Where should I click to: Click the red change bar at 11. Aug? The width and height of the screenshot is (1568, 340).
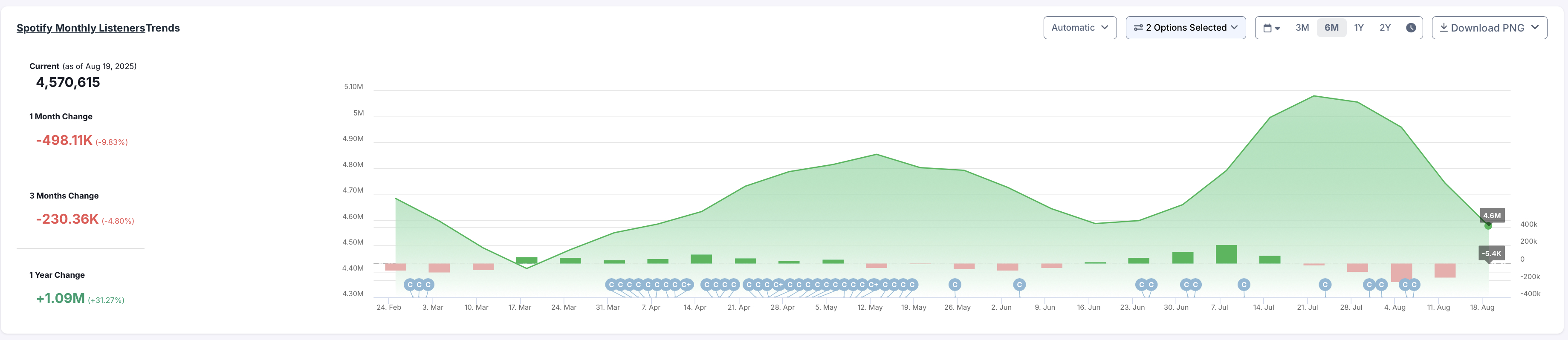pyautogui.click(x=1445, y=271)
